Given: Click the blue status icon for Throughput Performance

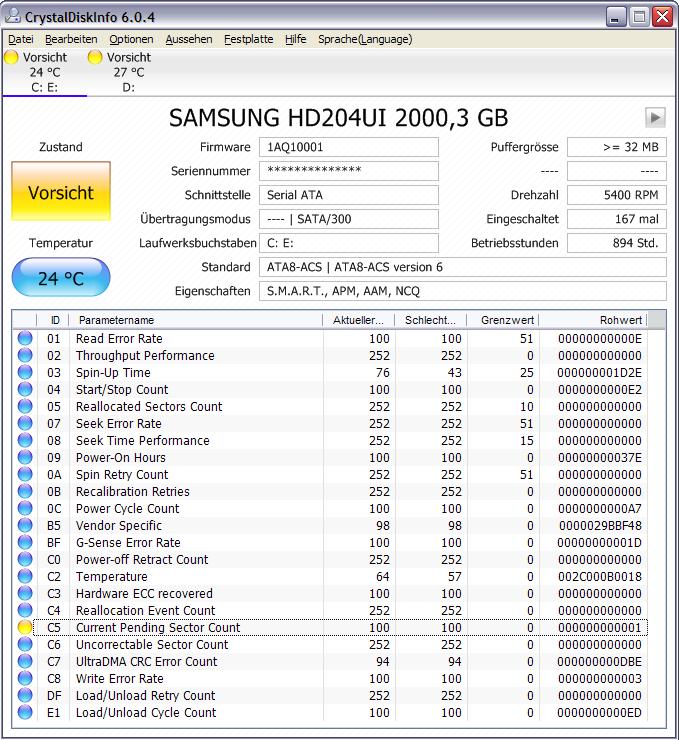Looking at the screenshot, I should coord(25,355).
